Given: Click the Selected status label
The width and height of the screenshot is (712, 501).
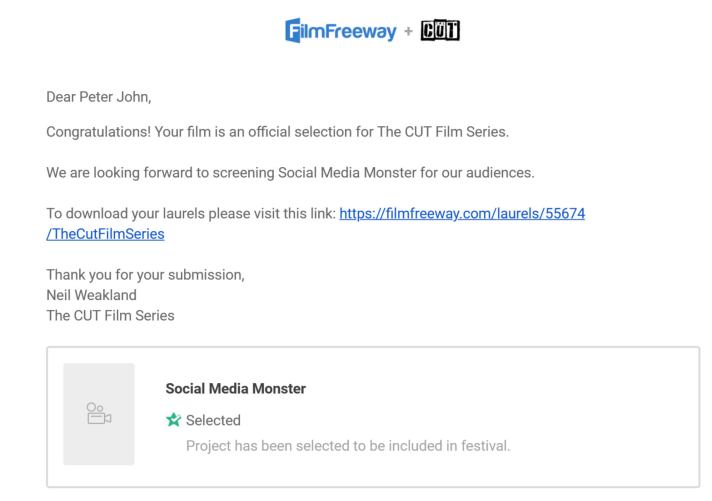Looking at the screenshot, I should point(213,420).
